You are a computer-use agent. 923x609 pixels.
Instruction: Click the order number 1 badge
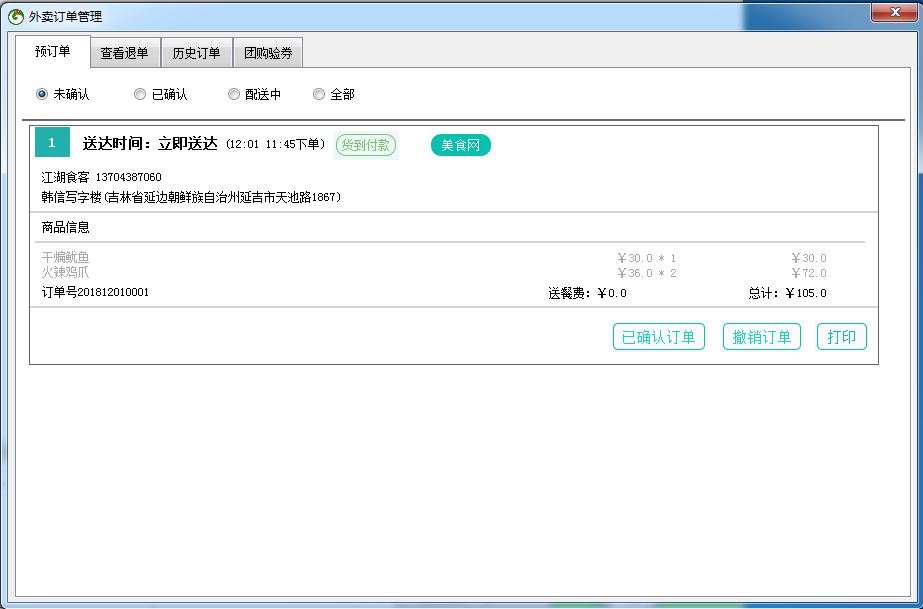tap(52, 142)
